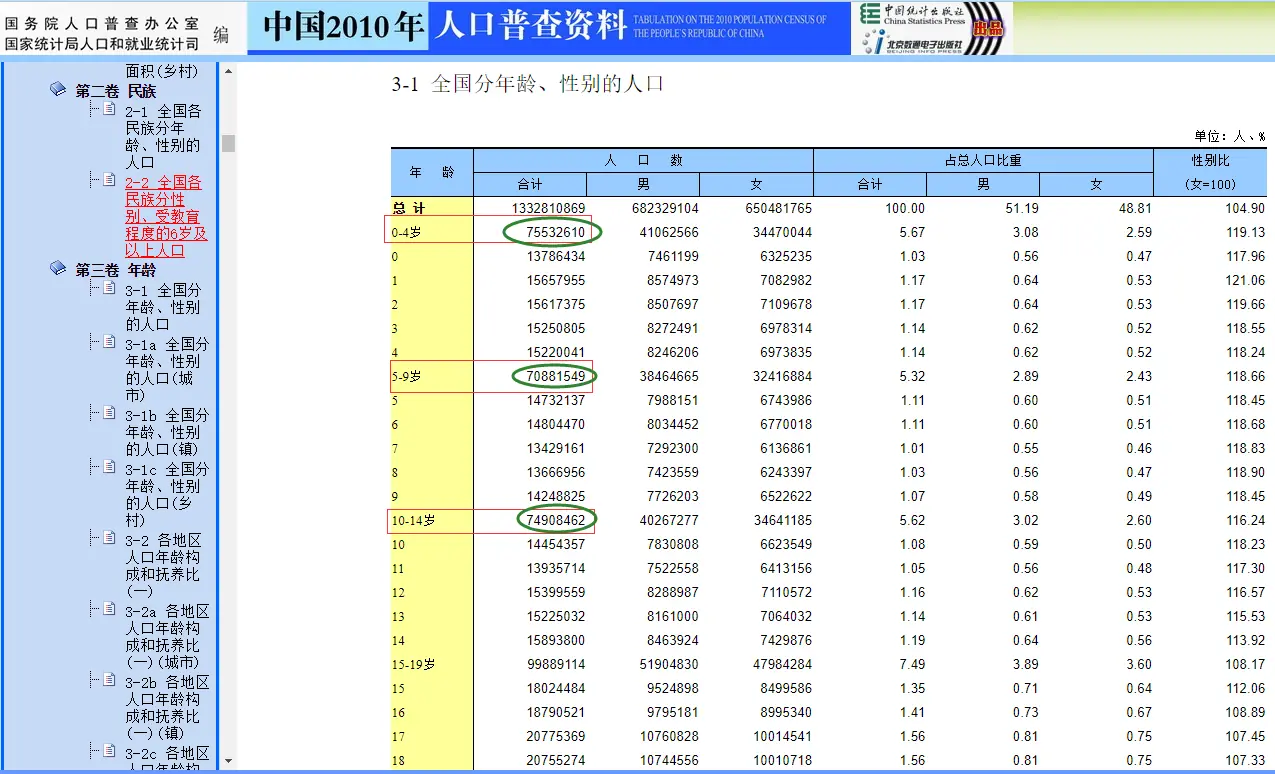Click the page icon next to 2-1 全国各民族分年龄

(x=109, y=108)
